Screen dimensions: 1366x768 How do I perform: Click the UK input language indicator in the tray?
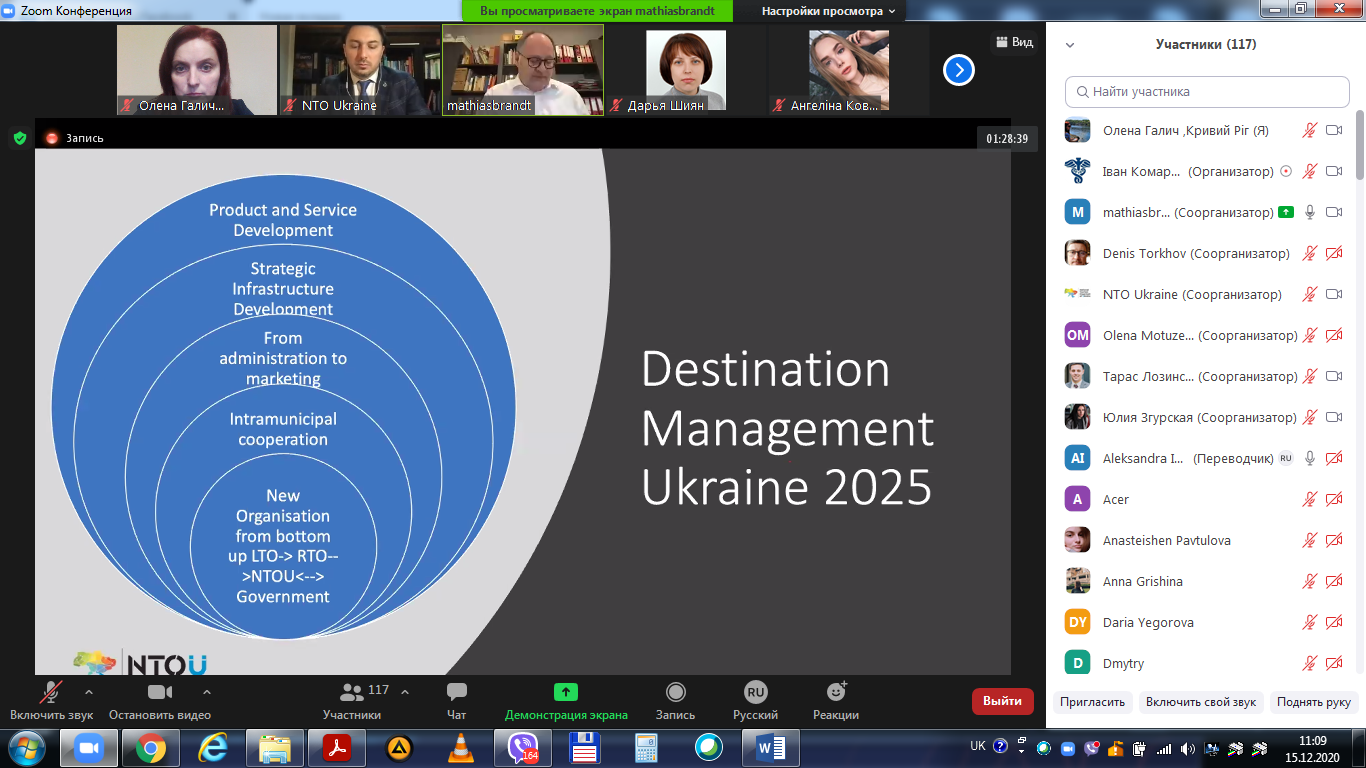click(x=978, y=746)
